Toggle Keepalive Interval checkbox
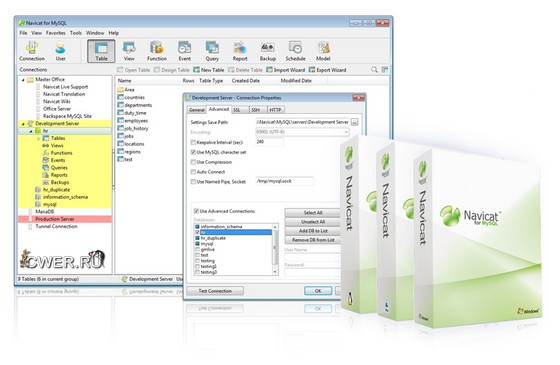560x365 pixels. click(x=193, y=142)
